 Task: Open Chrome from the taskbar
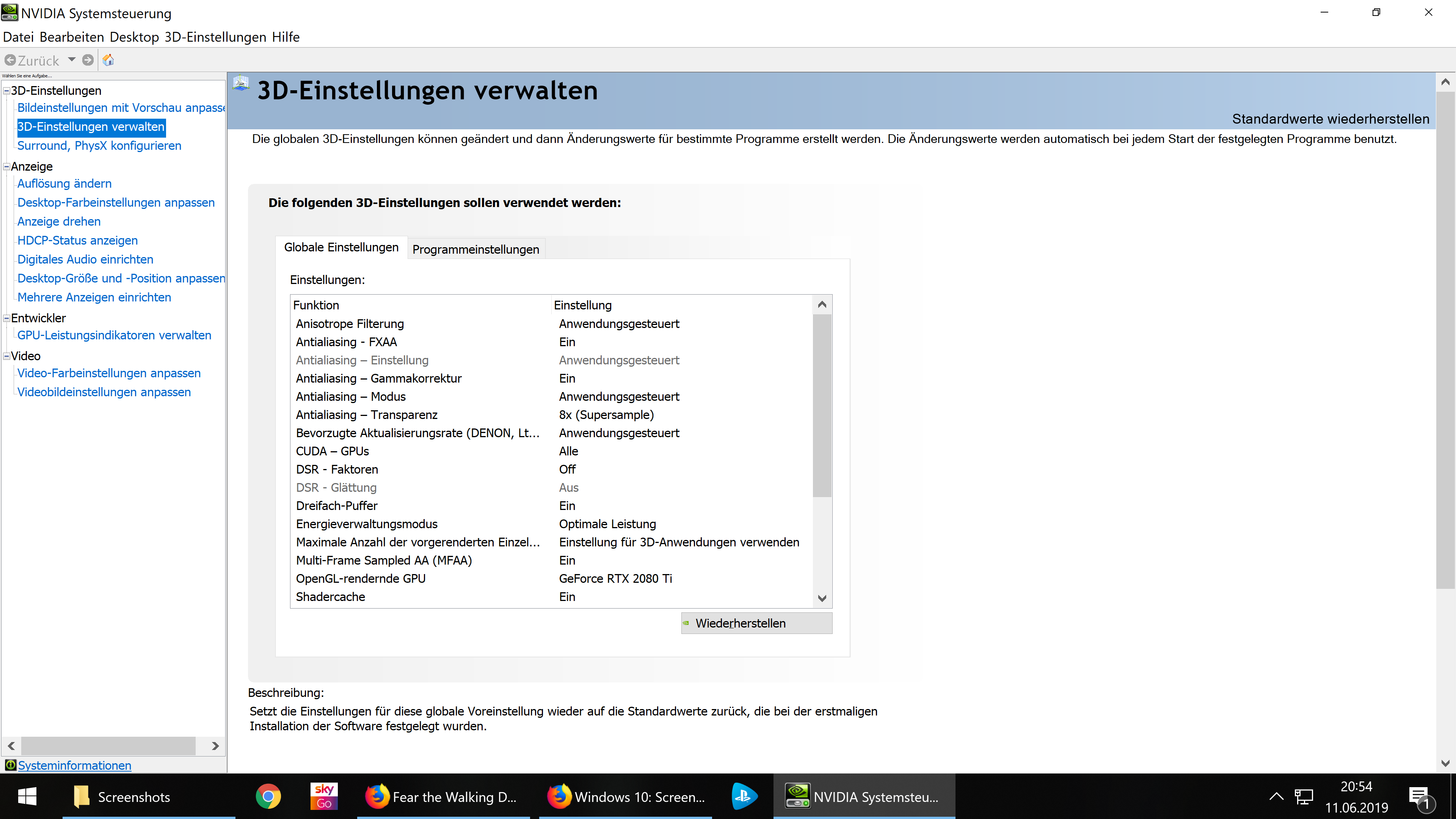tap(268, 796)
